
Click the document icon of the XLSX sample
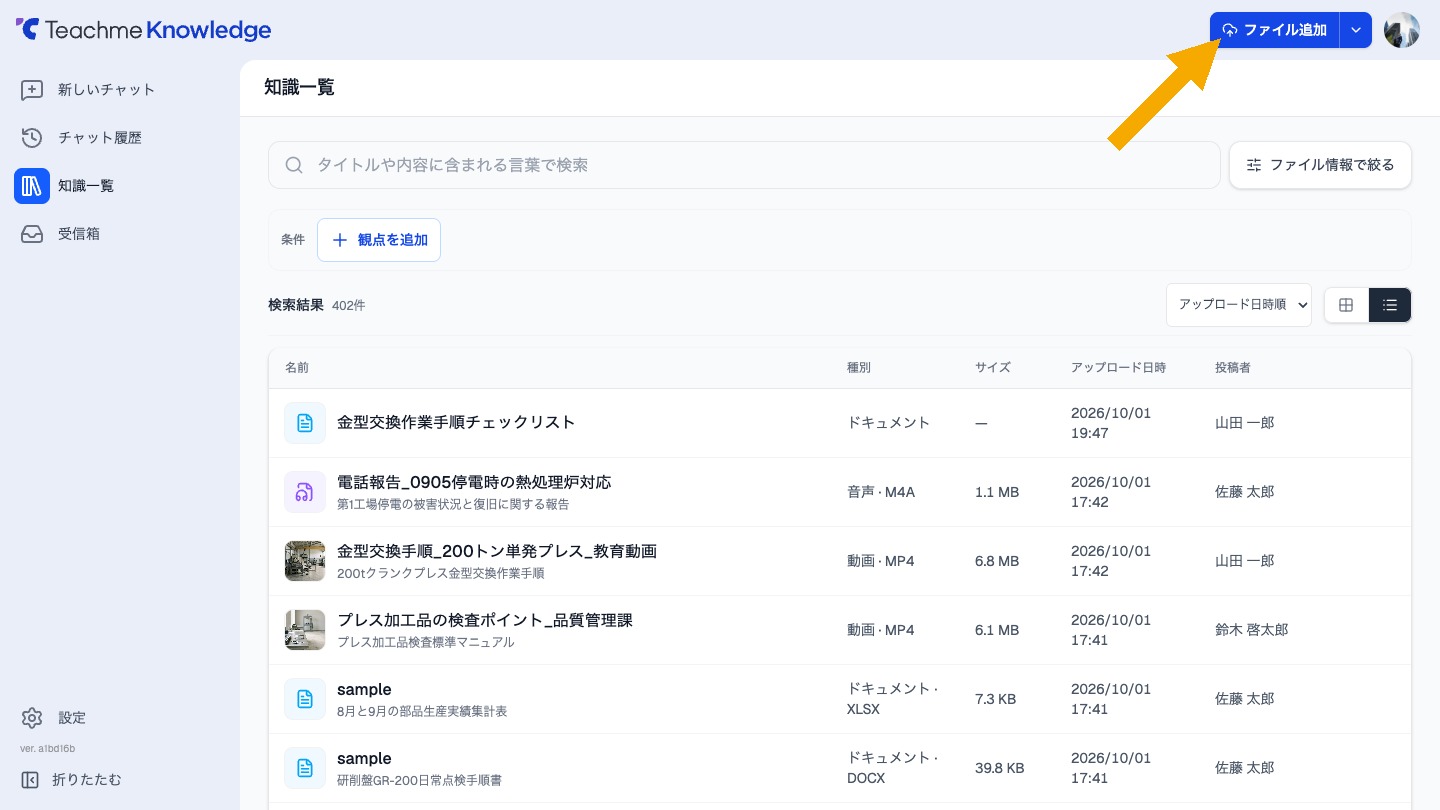[x=305, y=699]
